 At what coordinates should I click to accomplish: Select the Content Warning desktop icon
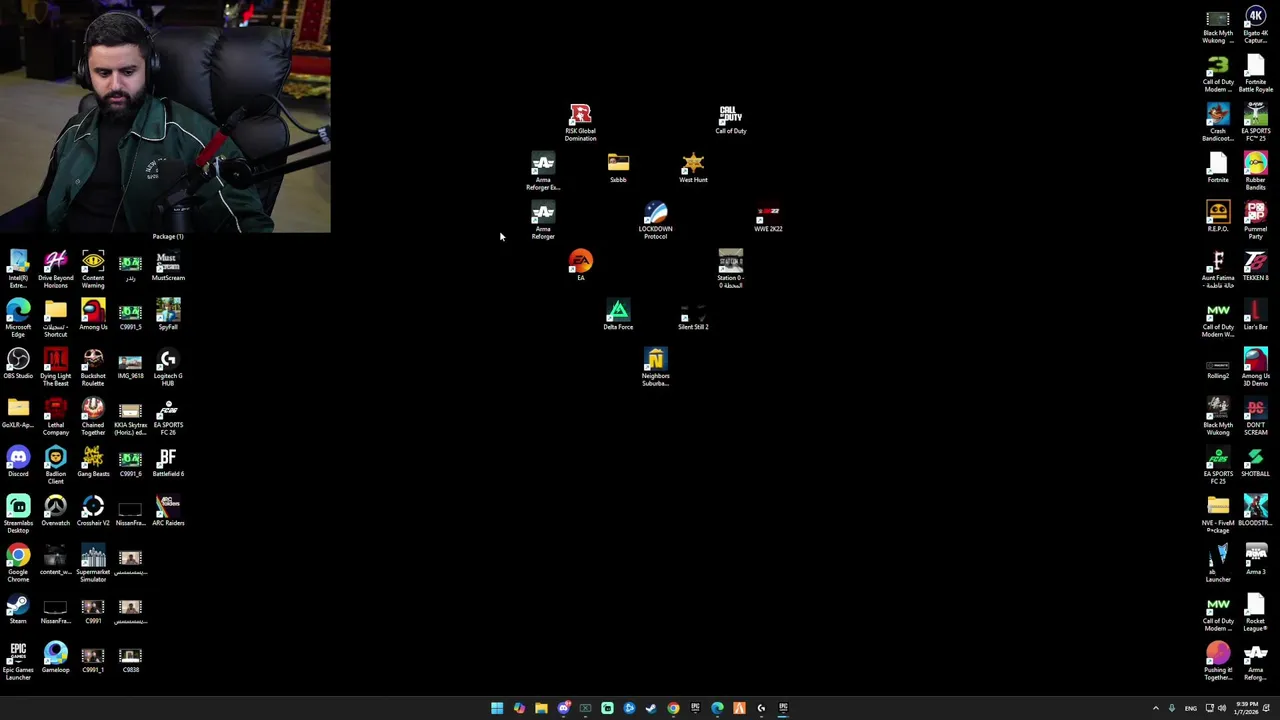coord(93,269)
